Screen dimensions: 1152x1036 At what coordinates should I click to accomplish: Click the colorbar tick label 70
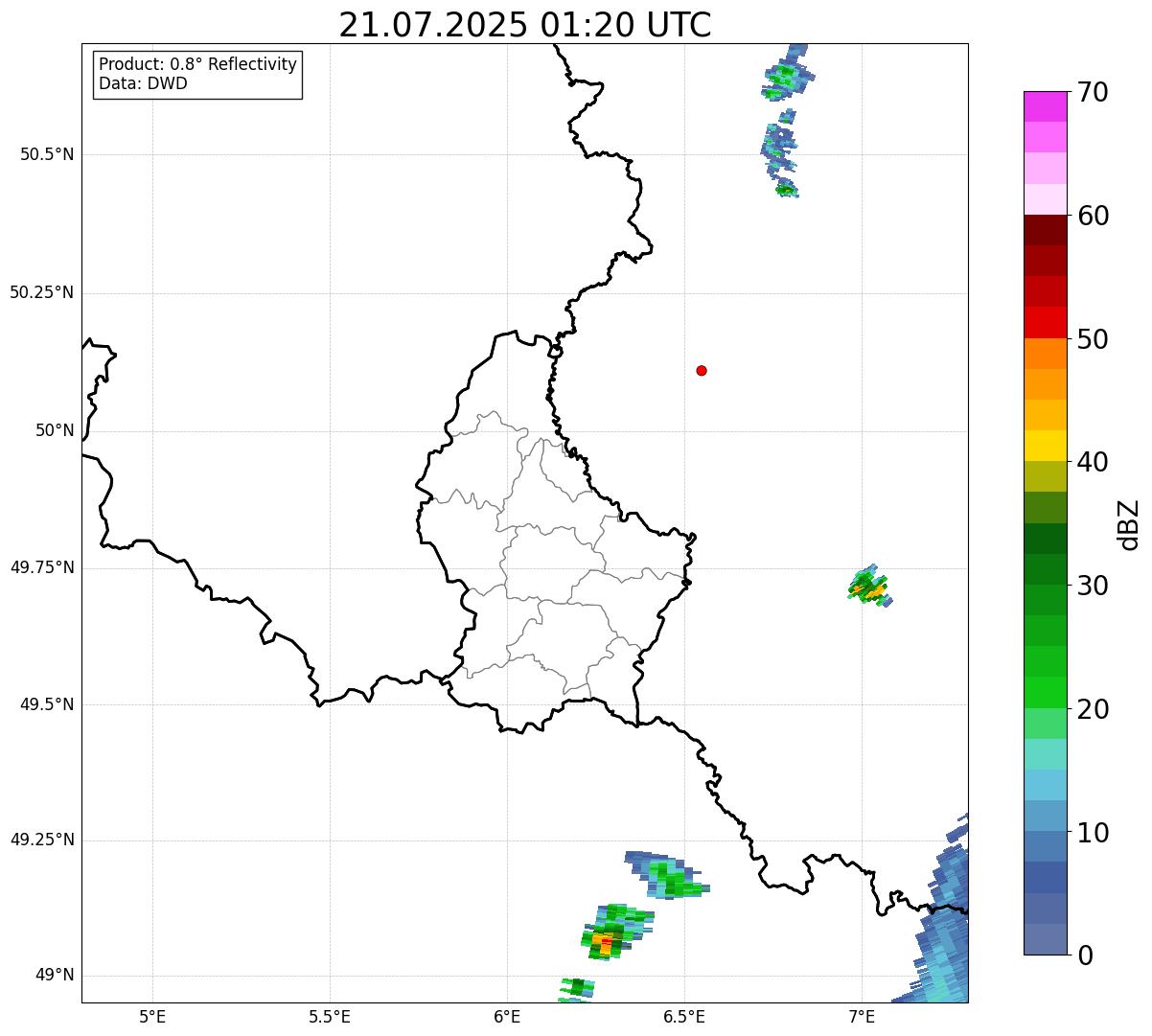tap(1092, 92)
